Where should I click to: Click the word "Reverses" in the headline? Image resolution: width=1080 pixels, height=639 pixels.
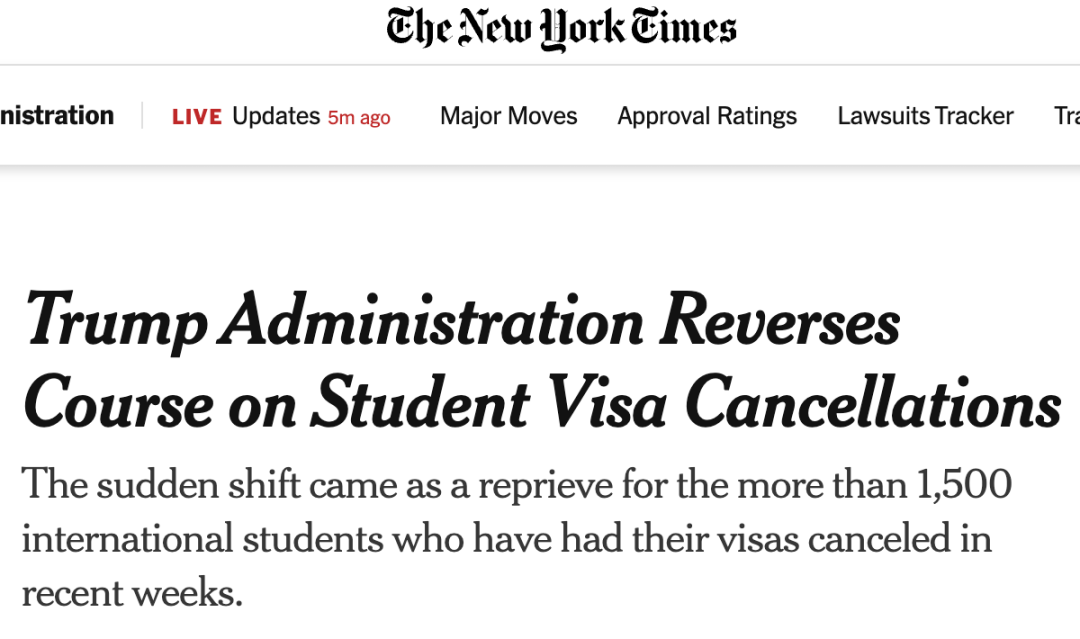tap(780, 324)
